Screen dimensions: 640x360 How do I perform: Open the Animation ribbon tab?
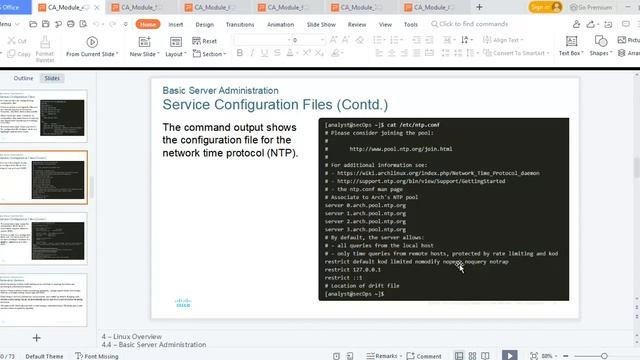280,24
